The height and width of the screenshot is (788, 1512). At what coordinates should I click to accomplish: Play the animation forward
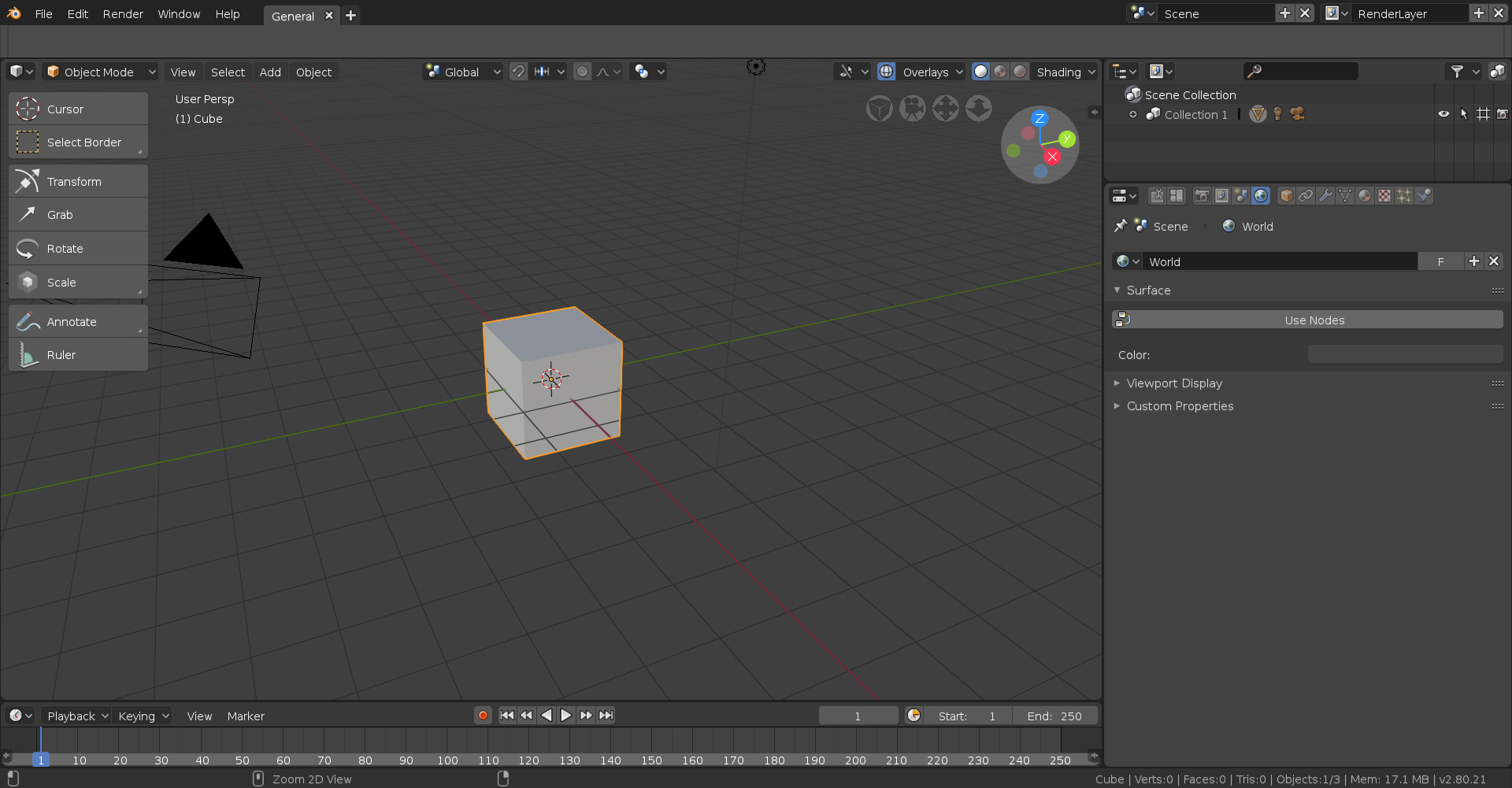click(x=565, y=716)
